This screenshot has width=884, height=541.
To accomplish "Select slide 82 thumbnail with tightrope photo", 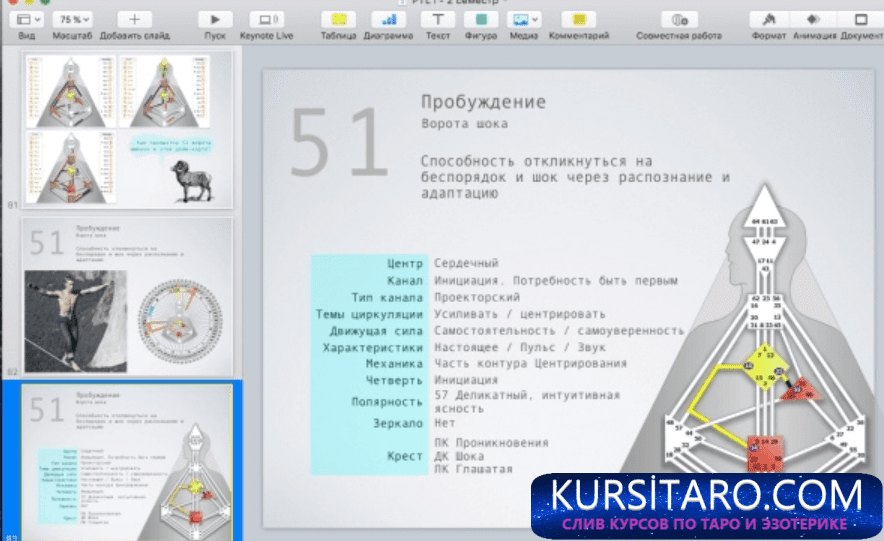I will (x=127, y=296).
